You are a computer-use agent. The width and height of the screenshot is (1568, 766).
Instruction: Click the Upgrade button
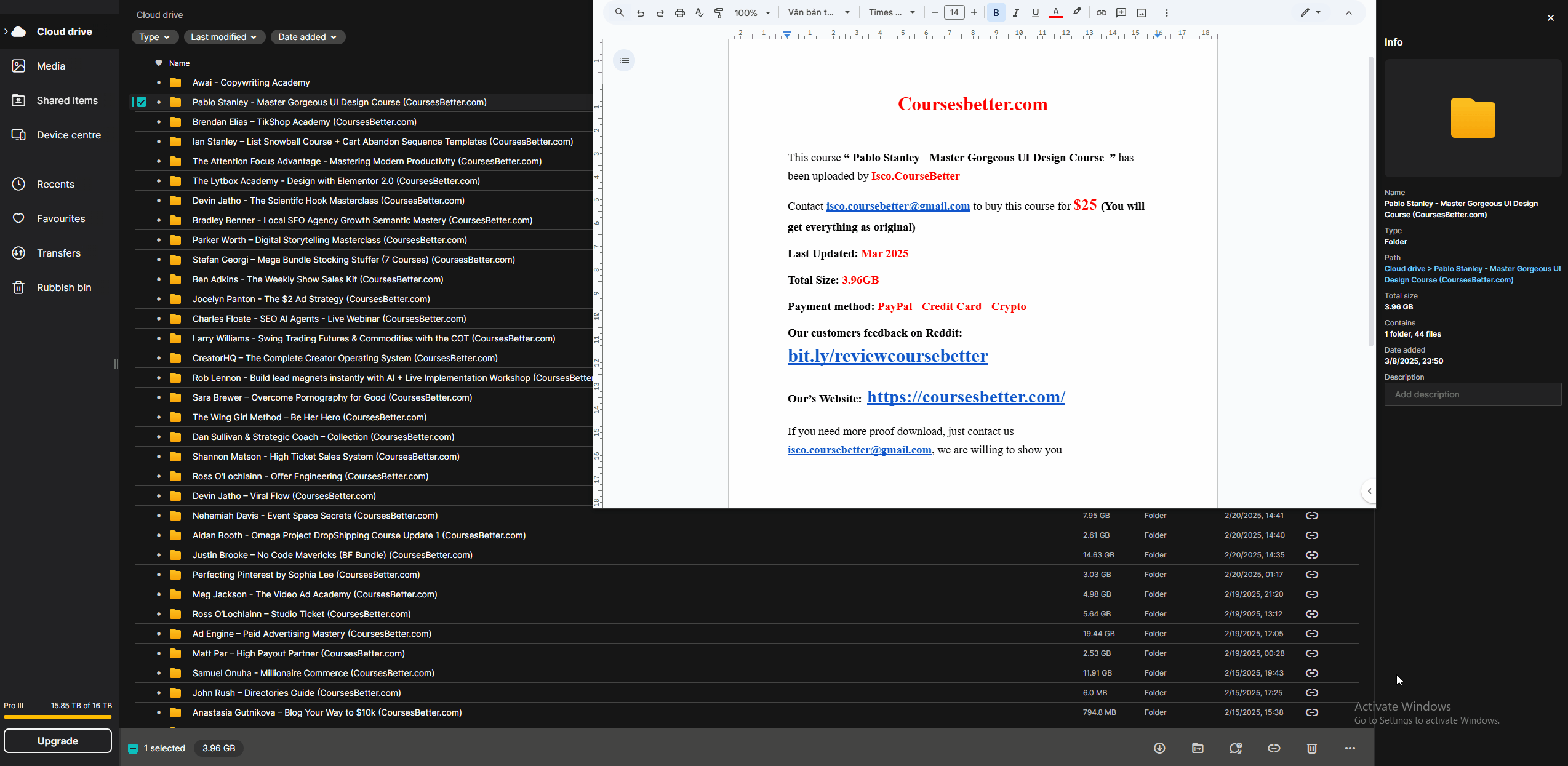[x=58, y=741]
